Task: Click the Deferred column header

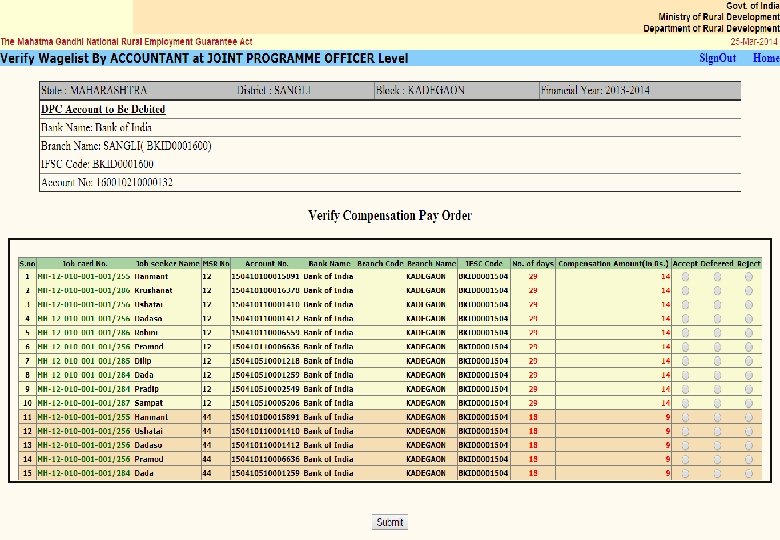Action: [x=717, y=264]
